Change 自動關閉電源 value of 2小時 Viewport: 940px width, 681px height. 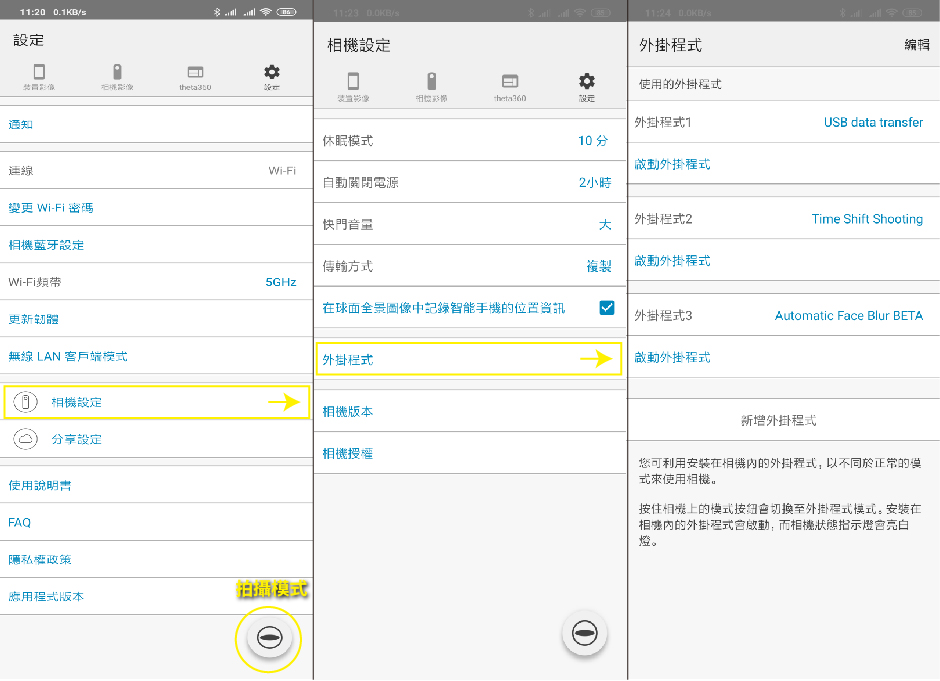tap(594, 183)
